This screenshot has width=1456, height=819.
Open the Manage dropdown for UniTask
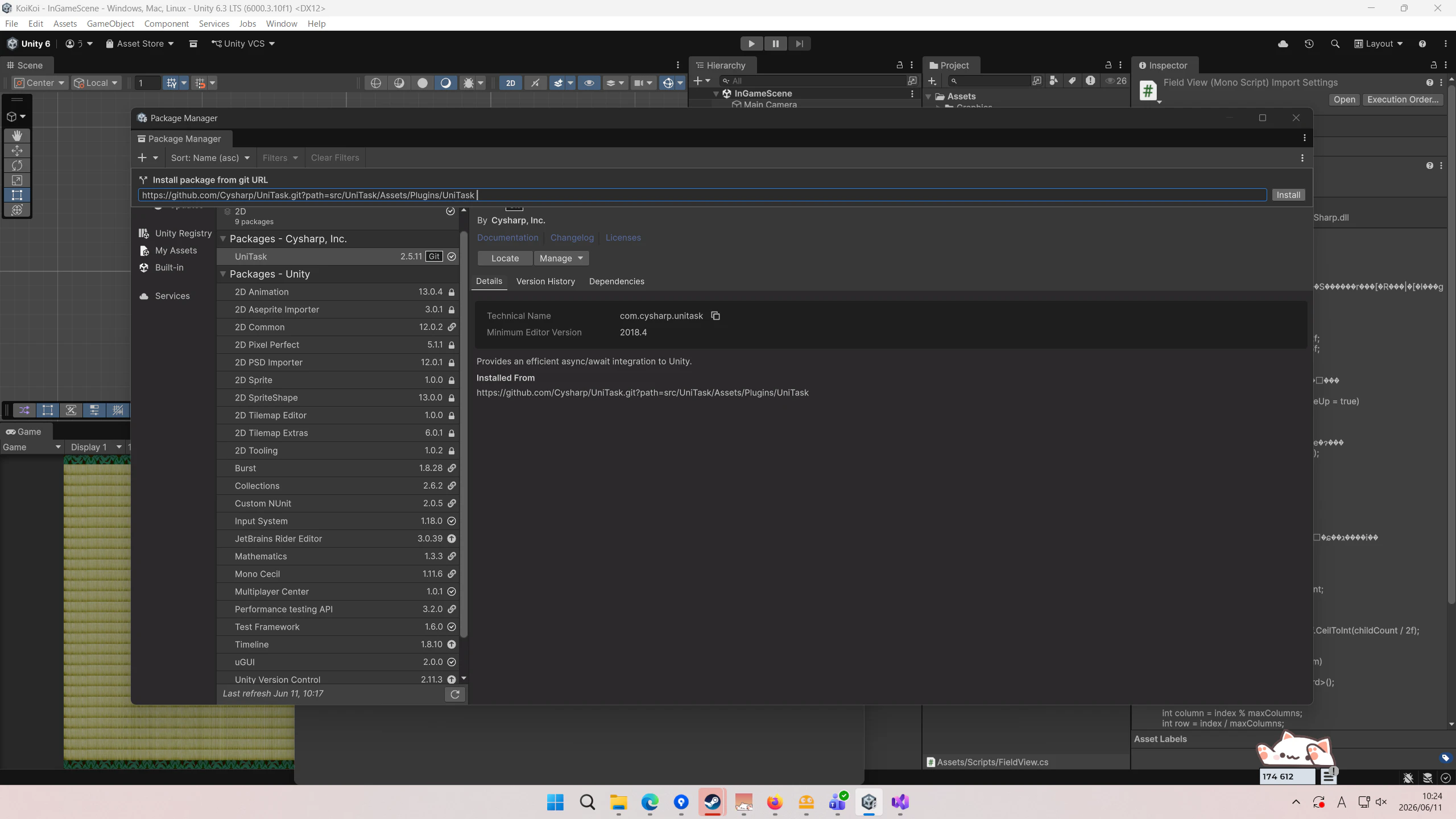tap(561, 258)
